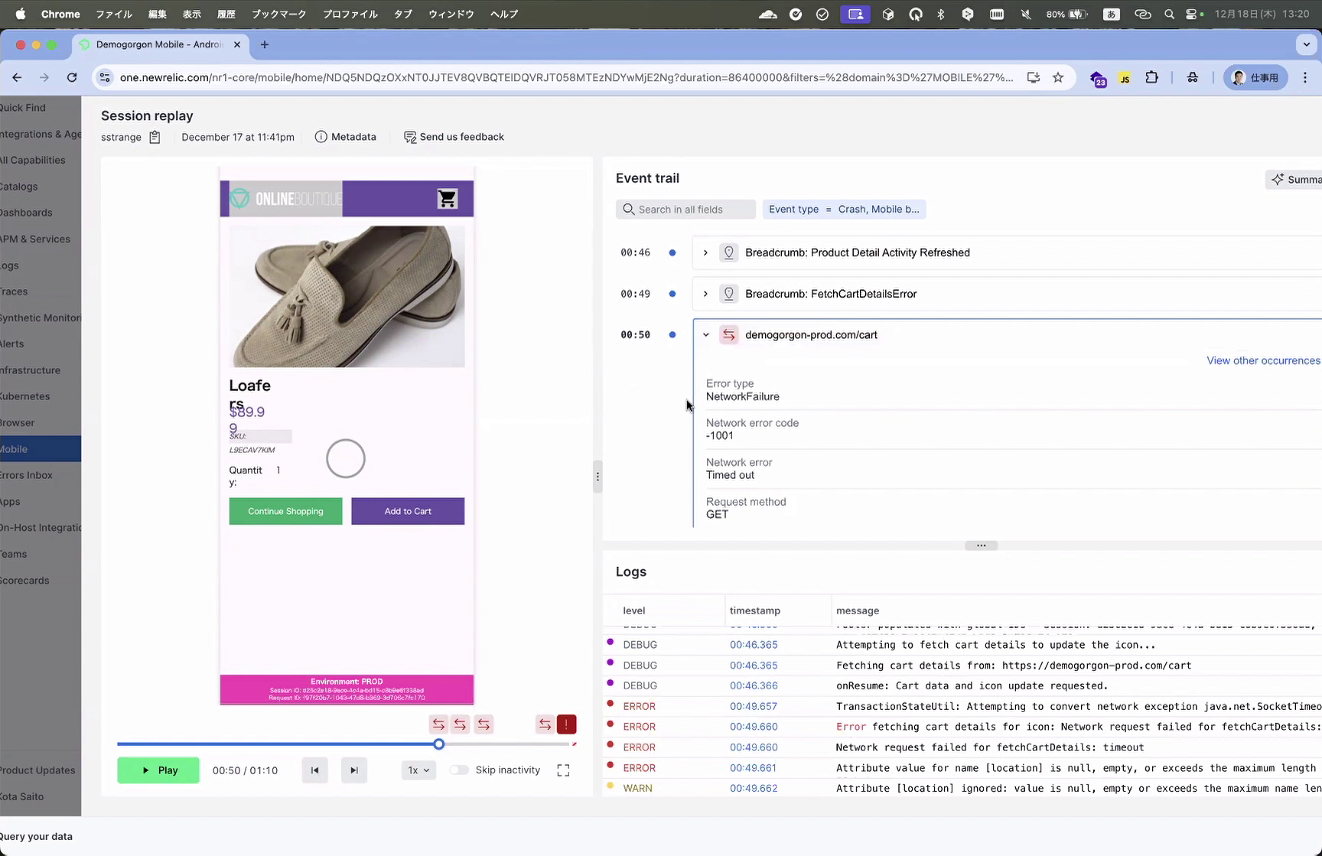This screenshot has width=1322, height=856.
Task: Click the Summarize sparkle button in Event trail
Action: click(x=1295, y=180)
